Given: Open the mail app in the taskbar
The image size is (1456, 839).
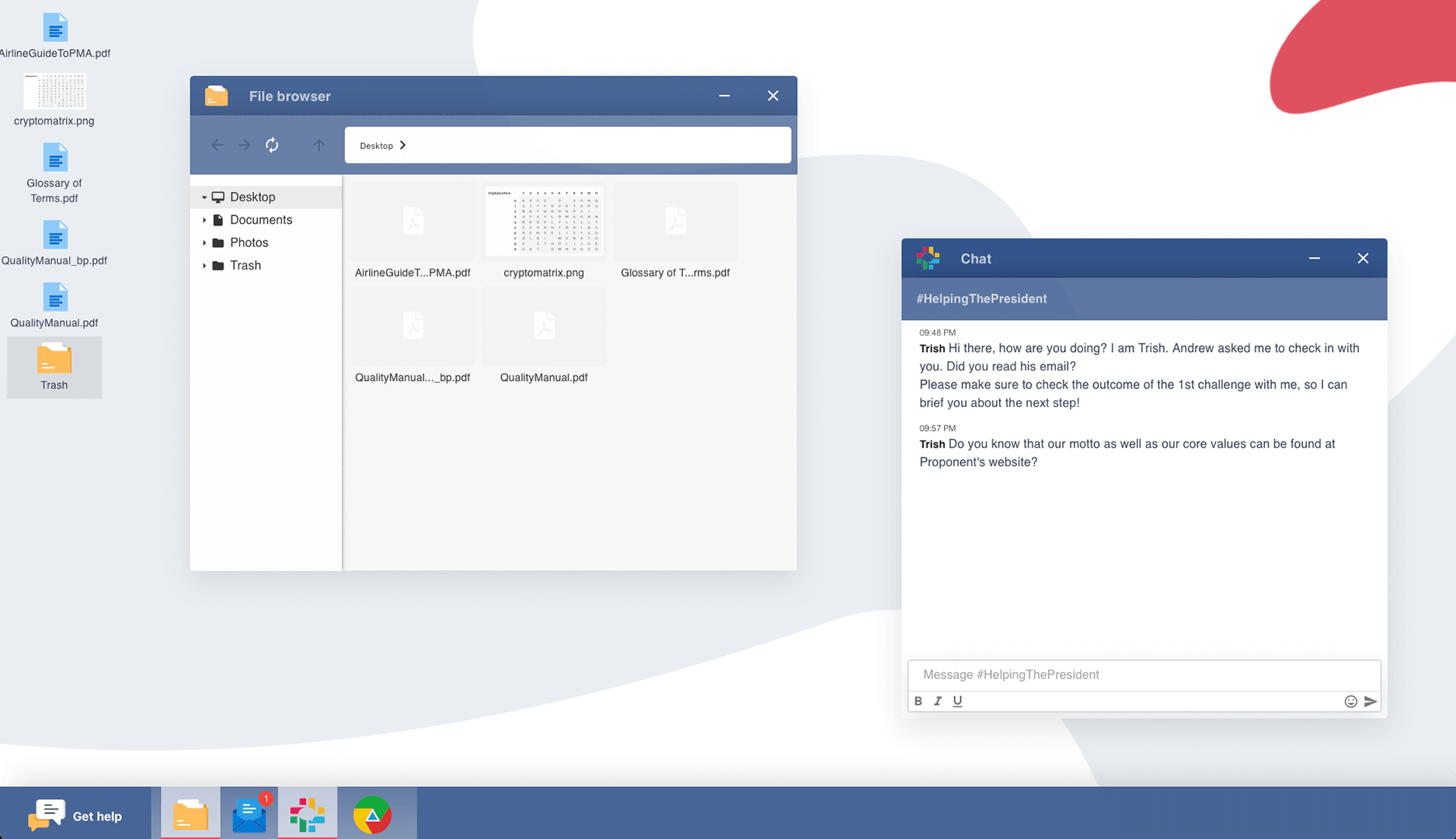Looking at the screenshot, I should [249, 814].
